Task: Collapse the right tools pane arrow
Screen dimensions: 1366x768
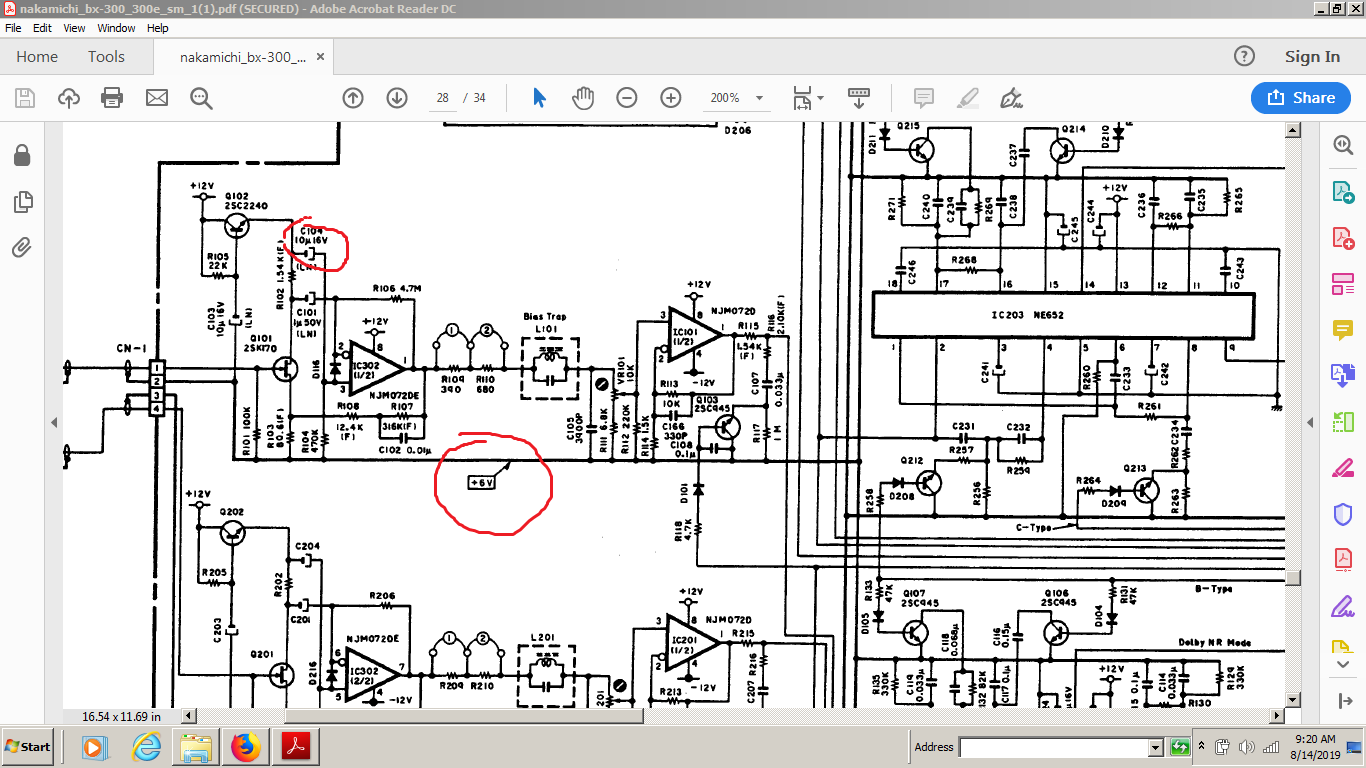Action: click(x=1311, y=423)
